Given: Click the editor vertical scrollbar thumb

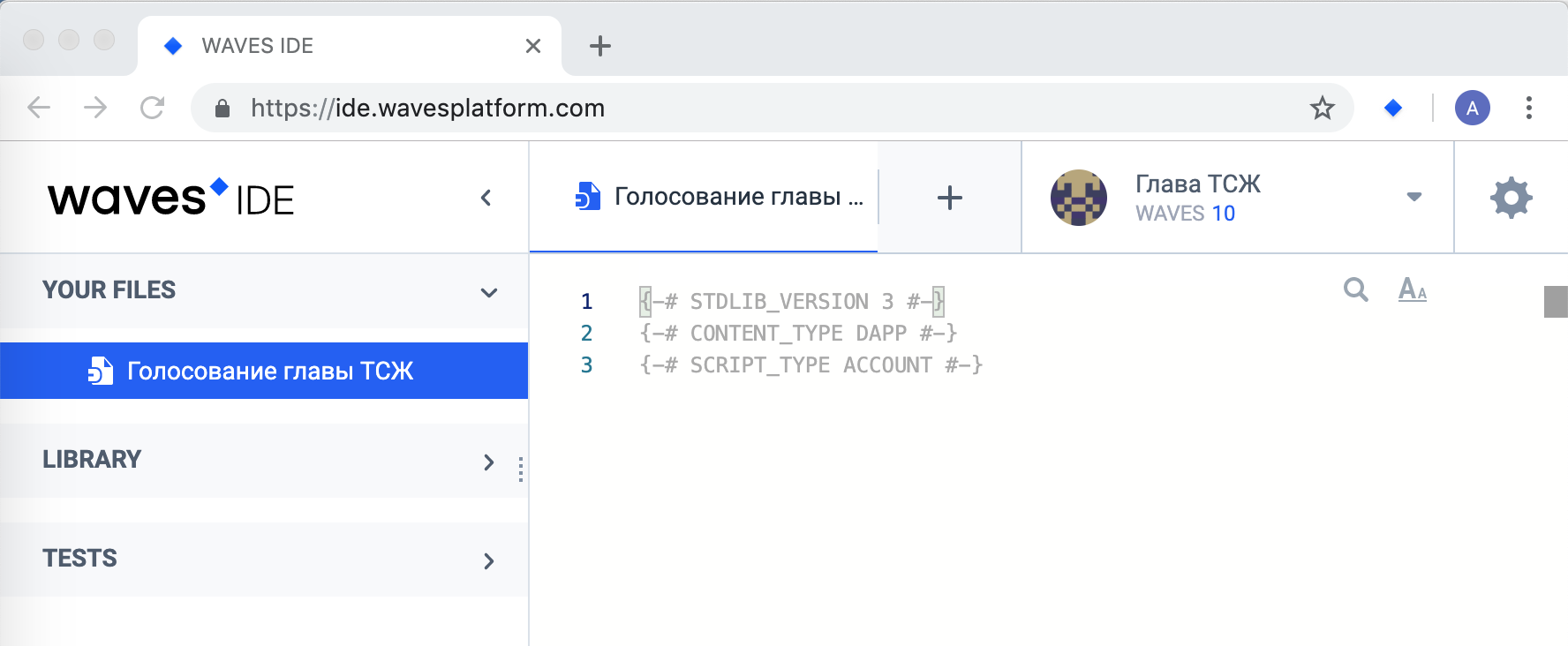Looking at the screenshot, I should 1556,302.
